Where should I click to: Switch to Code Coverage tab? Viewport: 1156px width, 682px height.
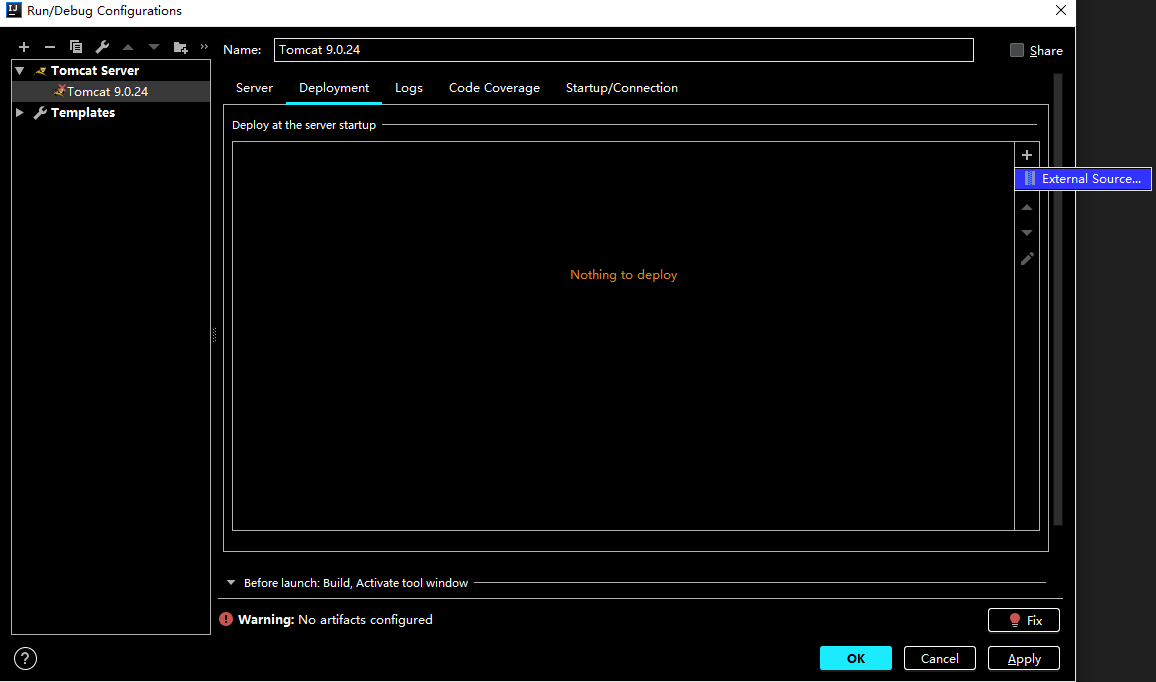coord(494,88)
